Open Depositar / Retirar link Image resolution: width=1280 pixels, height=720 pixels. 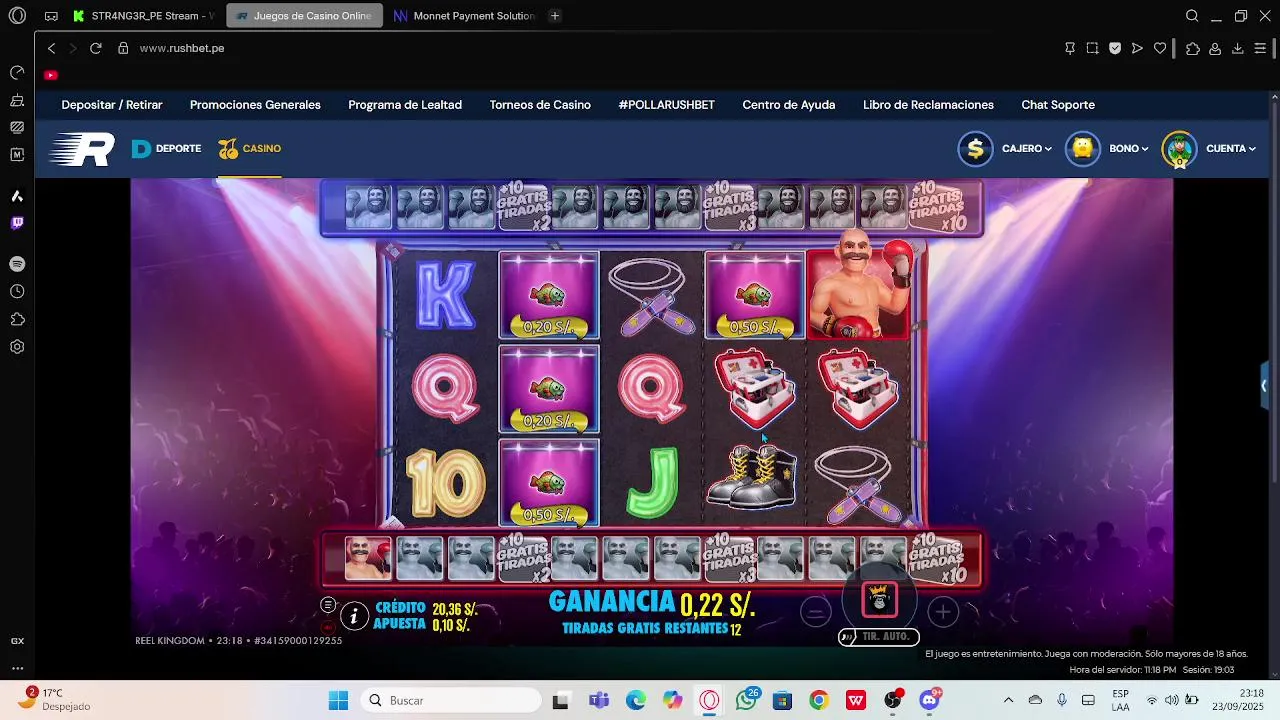coord(112,105)
